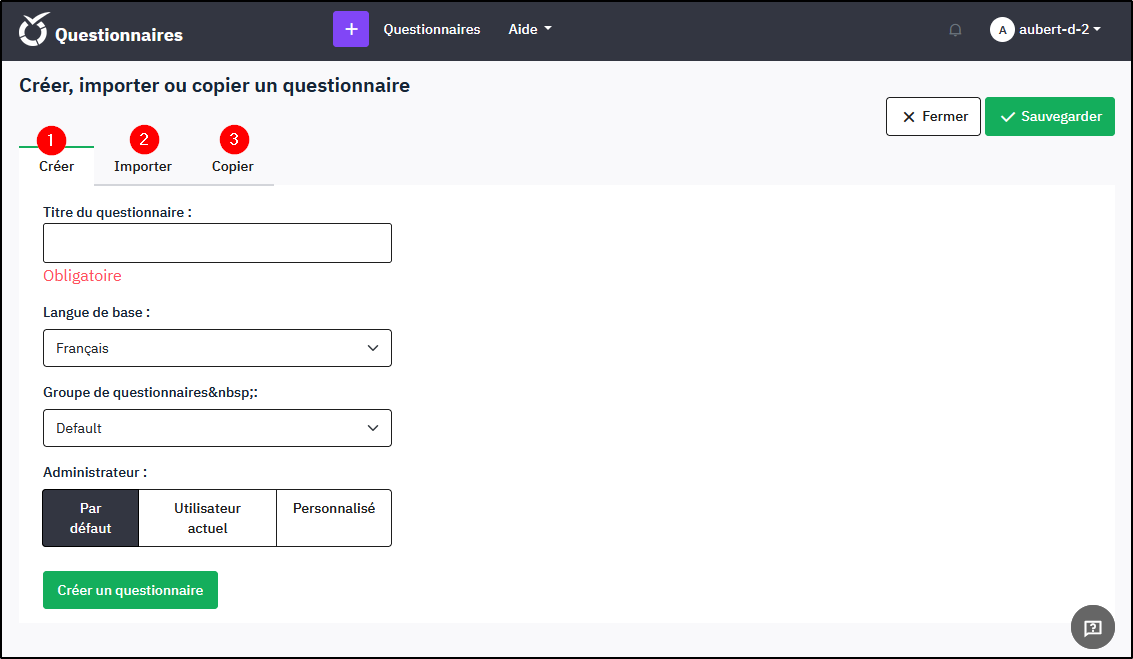This screenshot has width=1133, height=659.
Task: Click the LimeSurvey logo icon
Action: (34, 30)
